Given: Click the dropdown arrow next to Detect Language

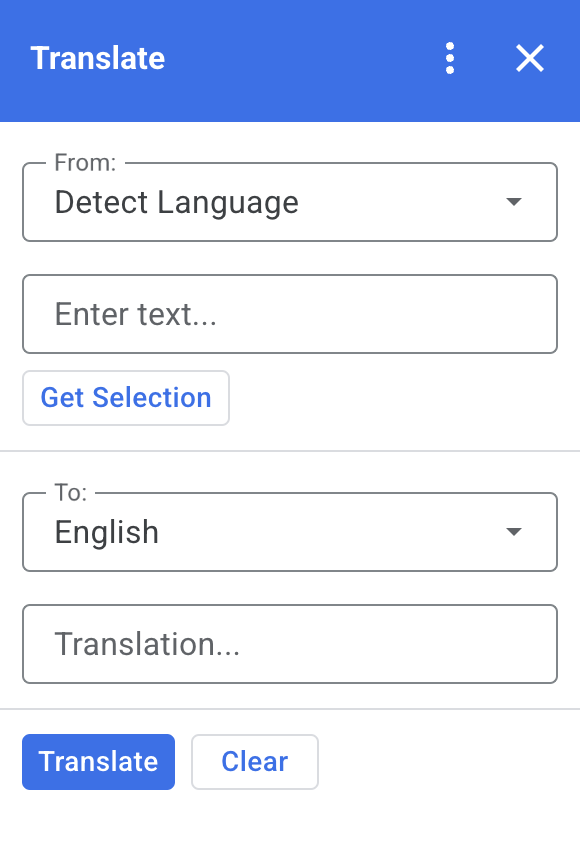Looking at the screenshot, I should [x=513, y=202].
